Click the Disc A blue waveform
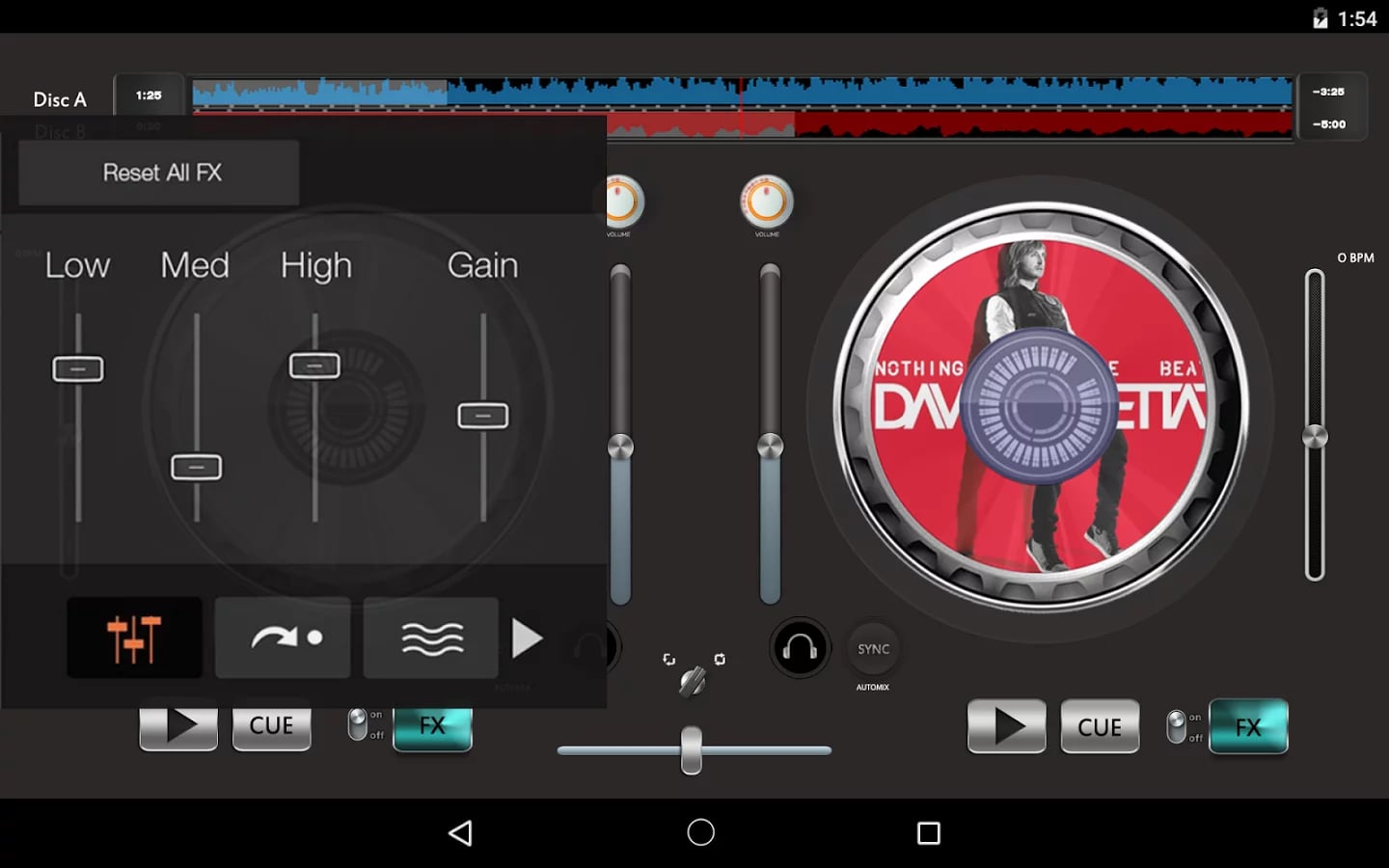The width and height of the screenshot is (1389, 868). pos(742,94)
